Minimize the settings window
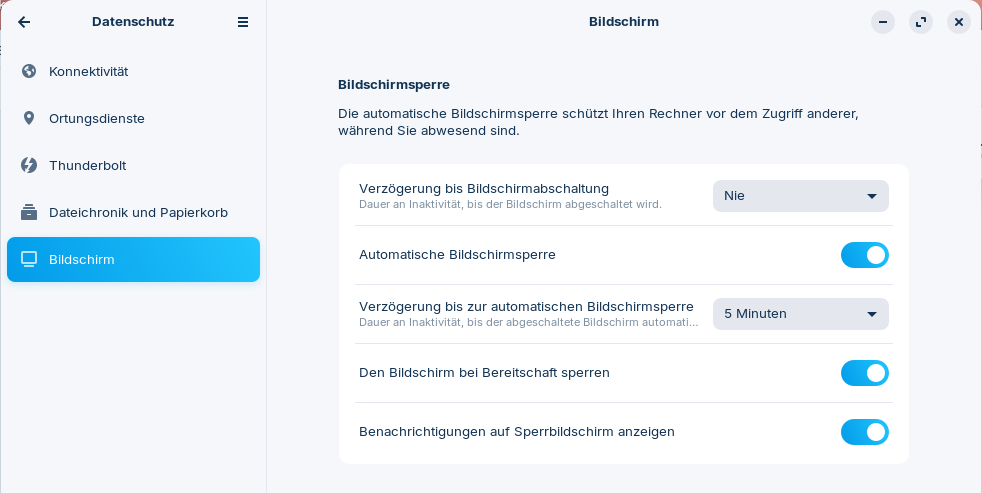The width and height of the screenshot is (982, 493). click(x=883, y=22)
